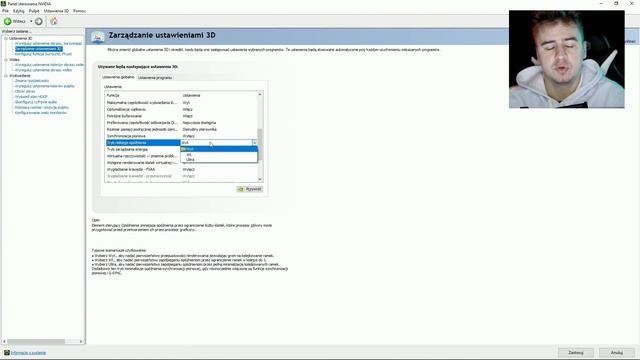Select the pre-rendered virtual reality frames row
Image resolution: width=640 pixels, height=360 pixels.
point(143,162)
